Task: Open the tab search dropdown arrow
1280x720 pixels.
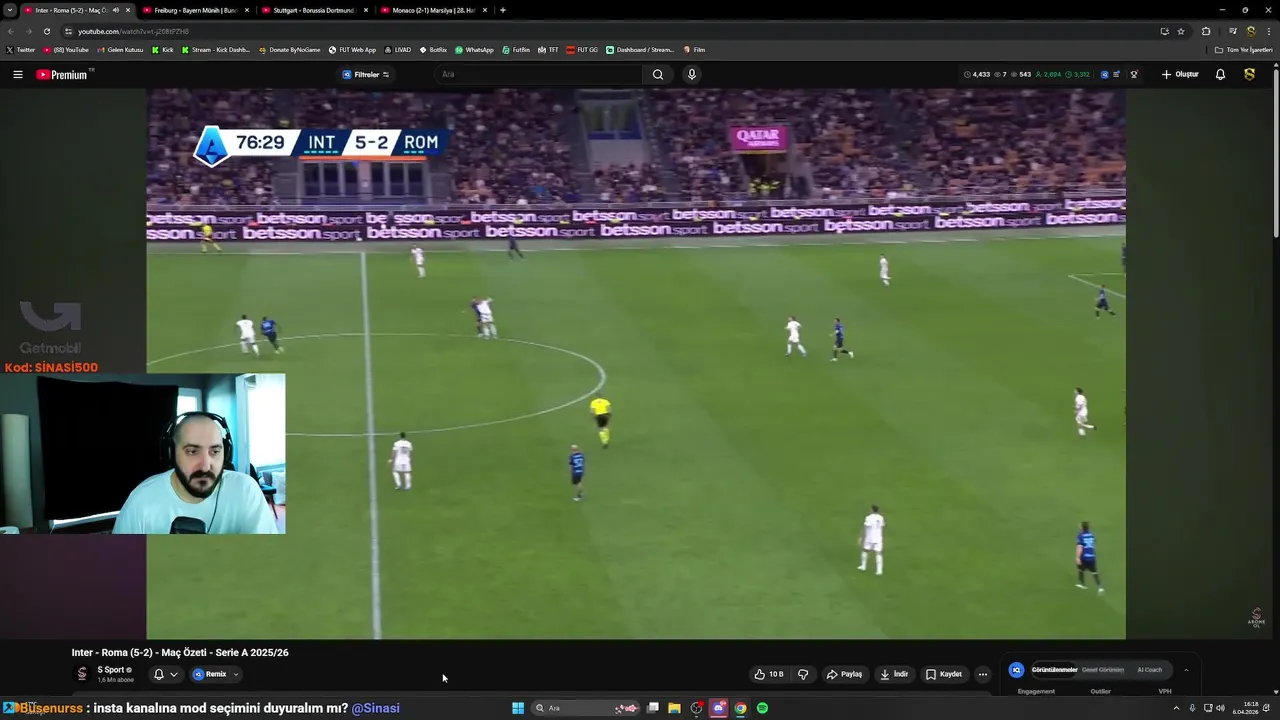Action: [9, 10]
